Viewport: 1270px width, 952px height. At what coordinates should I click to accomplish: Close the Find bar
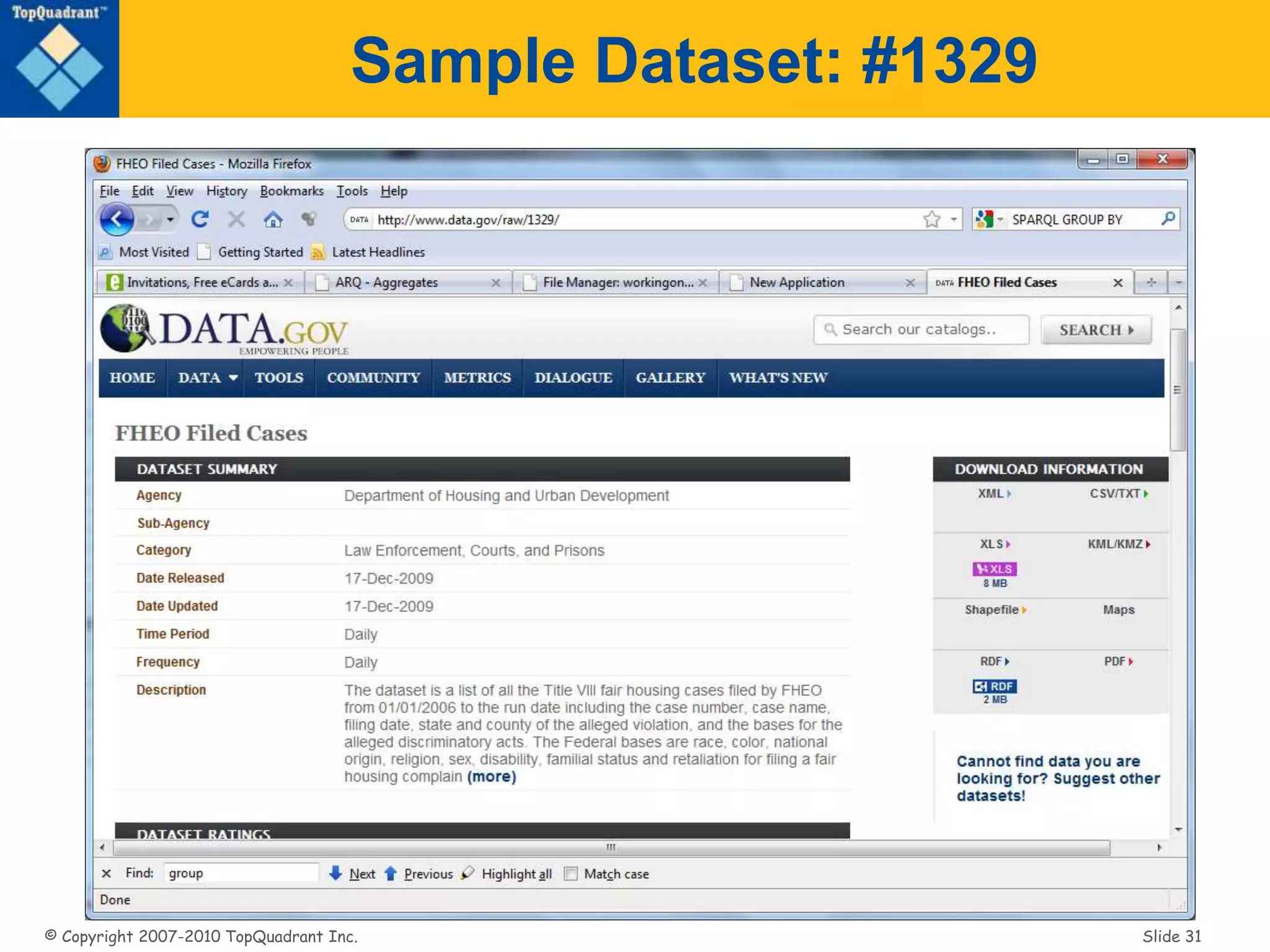(106, 873)
